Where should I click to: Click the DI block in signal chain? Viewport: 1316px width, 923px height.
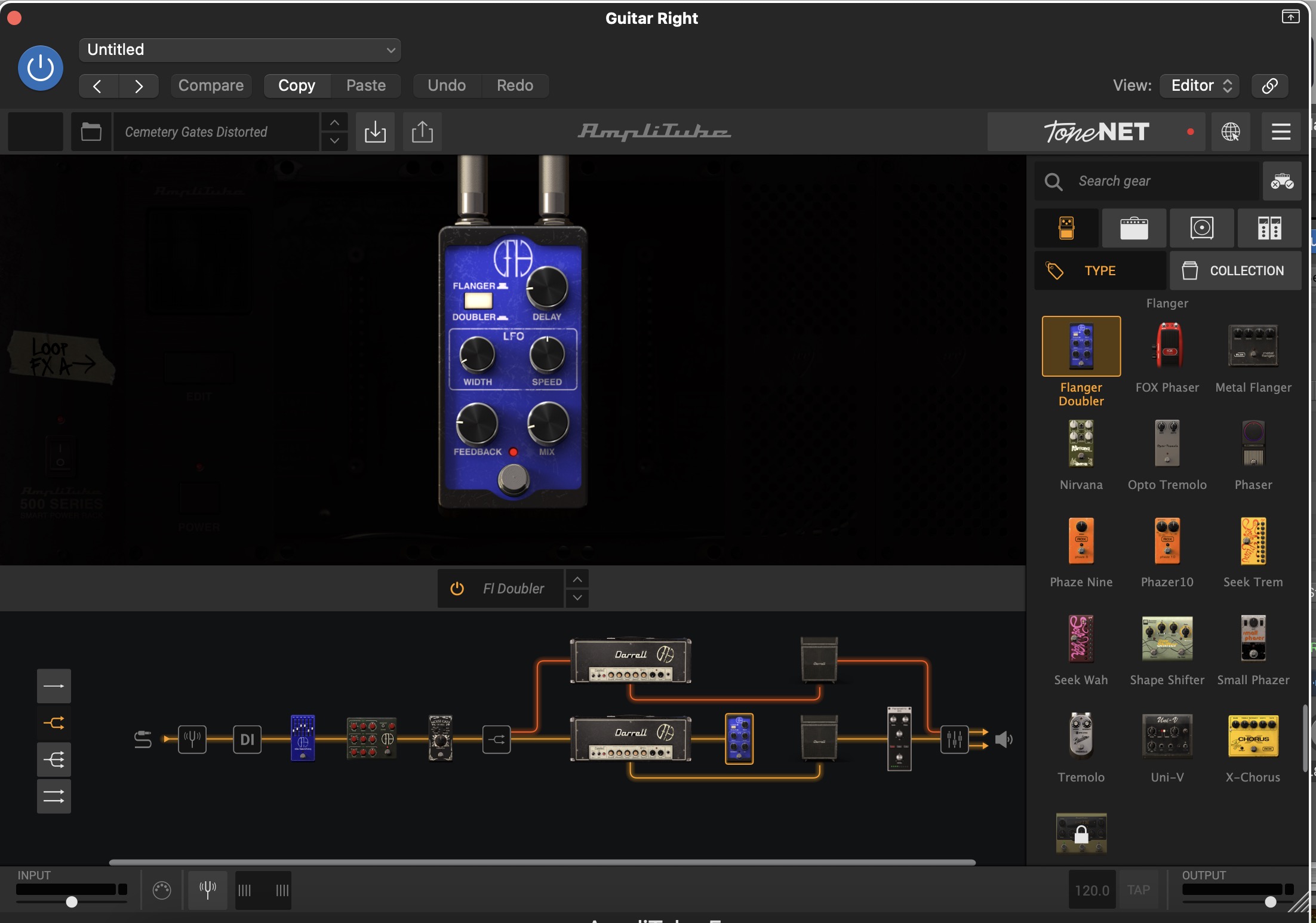tap(247, 739)
